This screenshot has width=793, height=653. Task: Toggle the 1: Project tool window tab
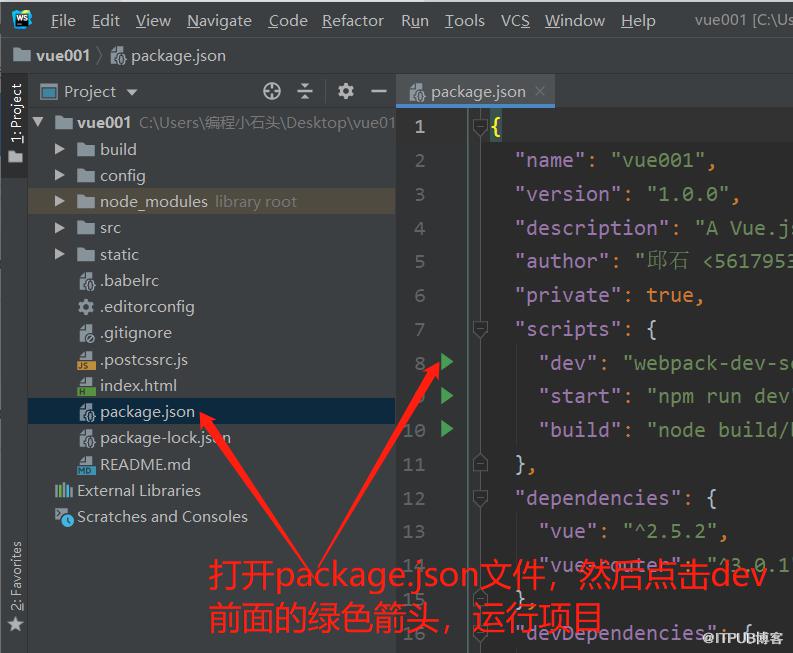tap(16, 123)
